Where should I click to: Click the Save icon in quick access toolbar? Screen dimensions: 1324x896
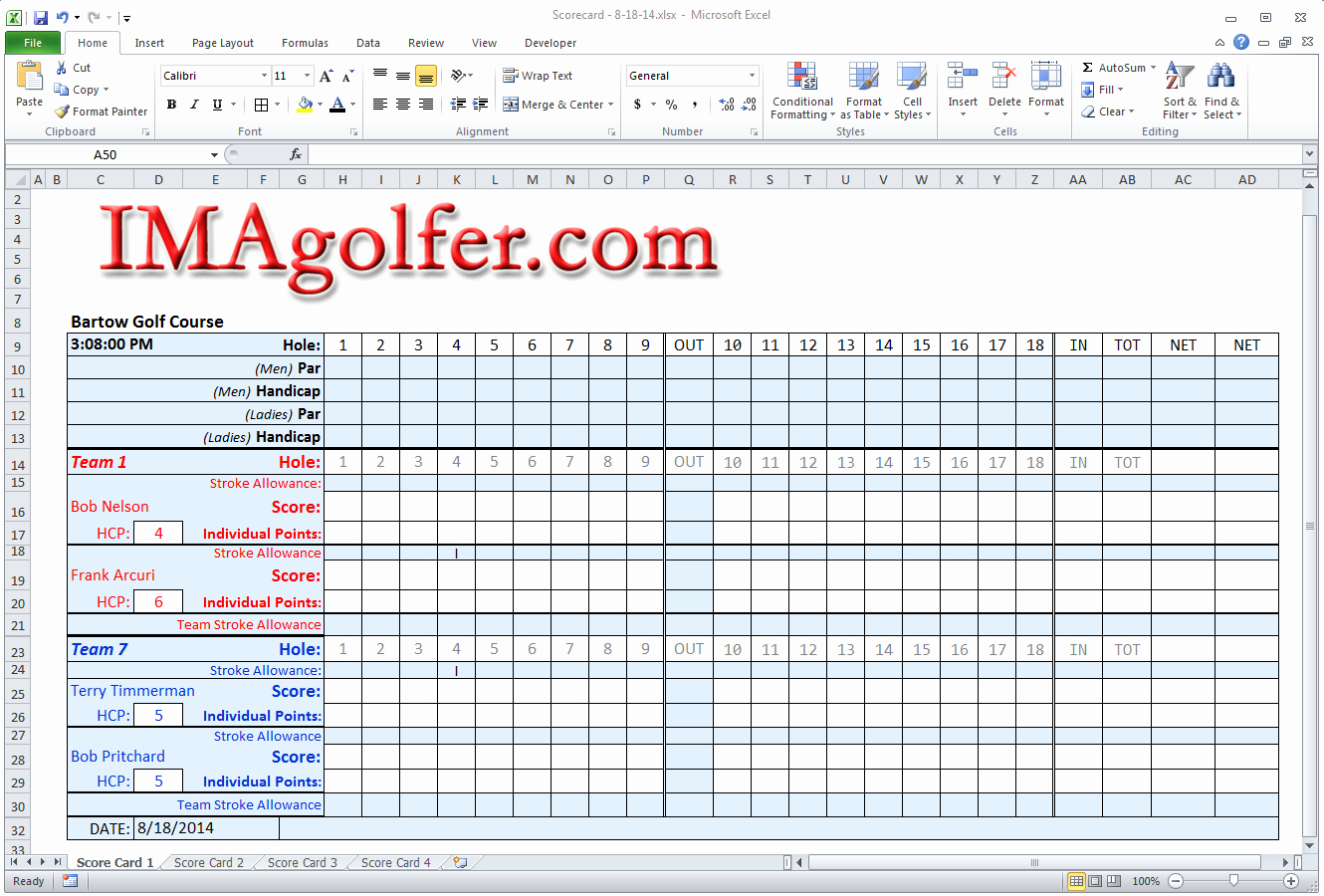41,17
